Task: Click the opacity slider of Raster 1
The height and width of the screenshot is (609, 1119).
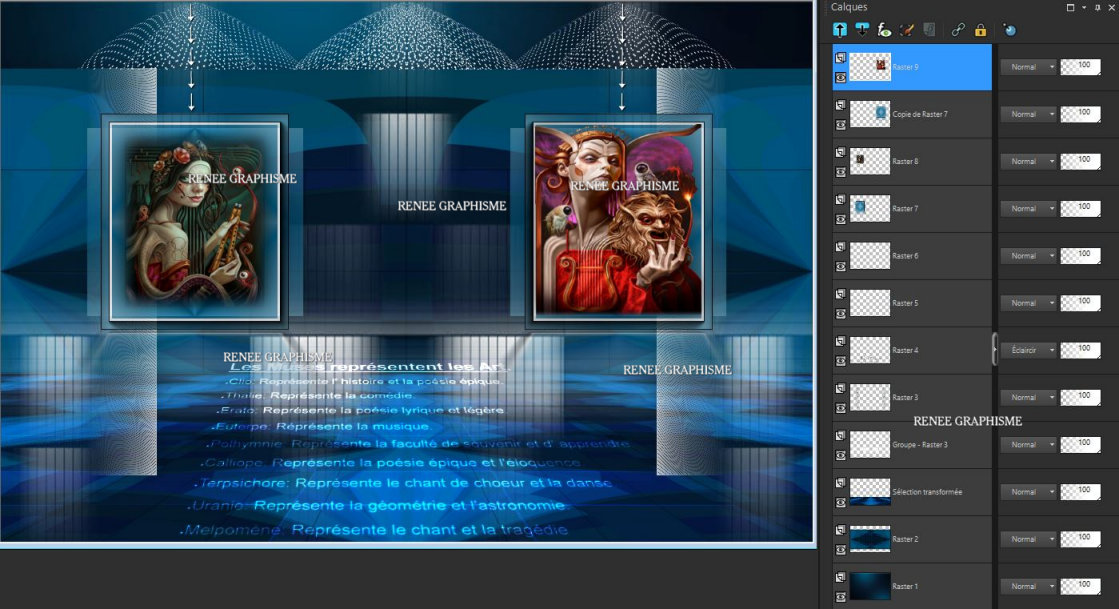Action: point(1080,586)
